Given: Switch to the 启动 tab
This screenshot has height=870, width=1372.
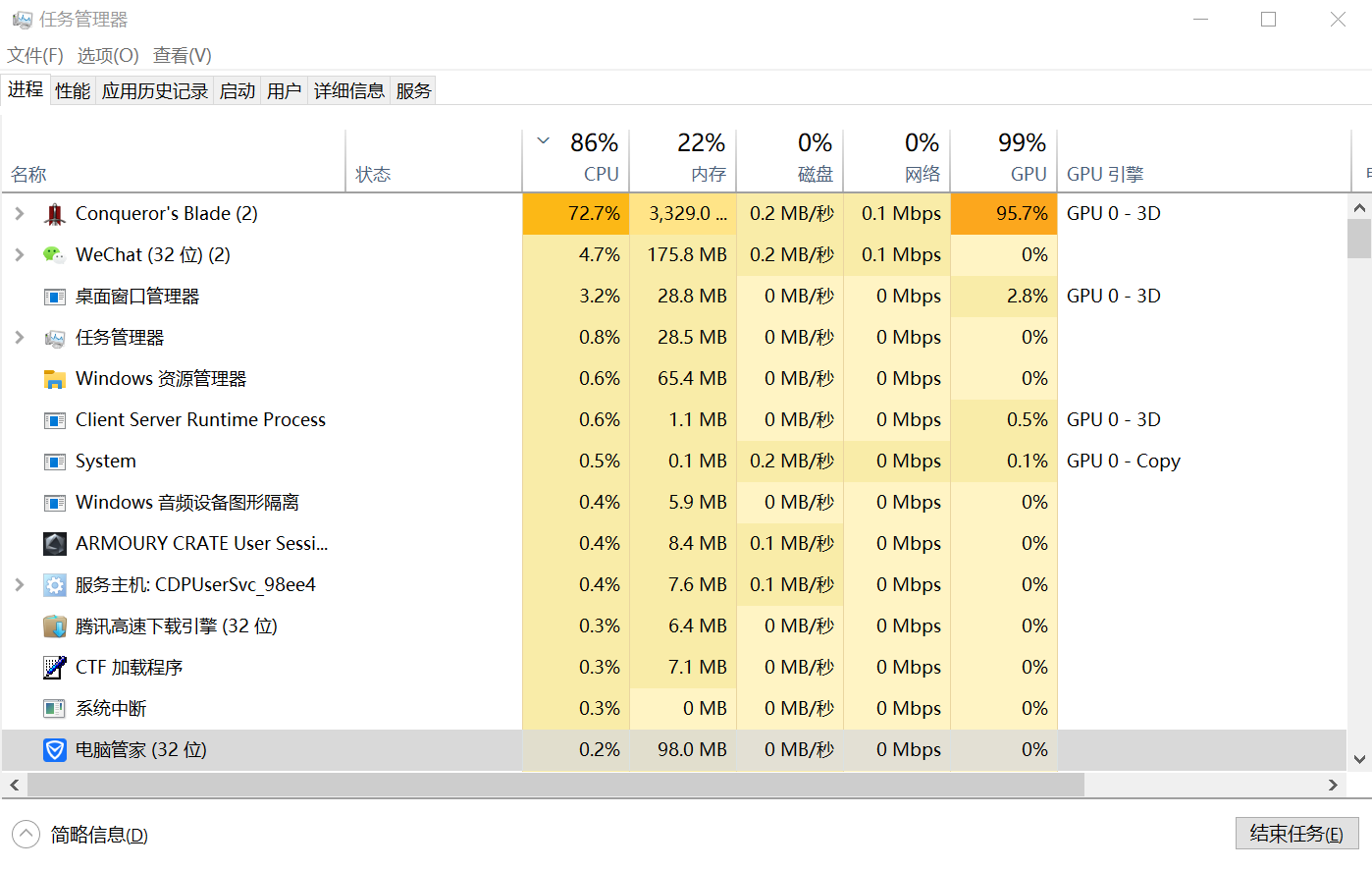Looking at the screenshot, I should (x=237, y=91).
